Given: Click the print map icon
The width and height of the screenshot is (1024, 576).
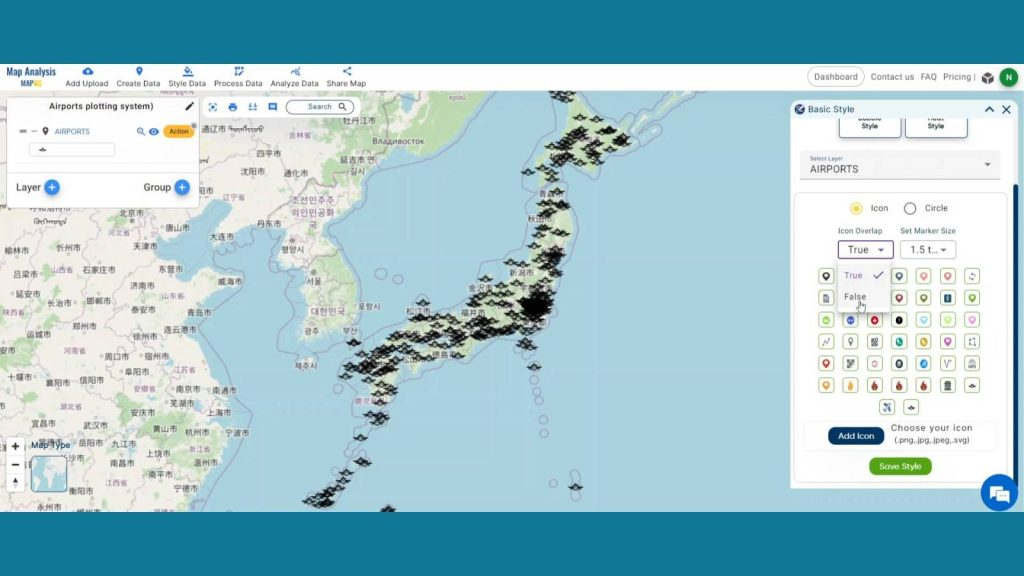Looking at the screenshot, I should pos(232,107).
